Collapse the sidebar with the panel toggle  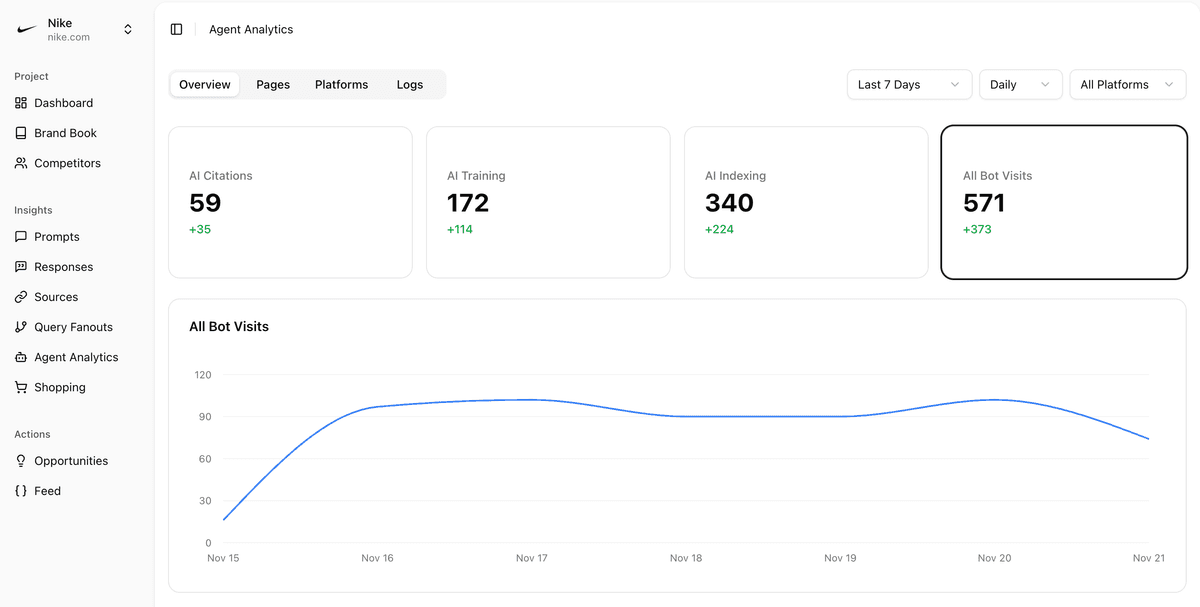(x=176, y=29)
